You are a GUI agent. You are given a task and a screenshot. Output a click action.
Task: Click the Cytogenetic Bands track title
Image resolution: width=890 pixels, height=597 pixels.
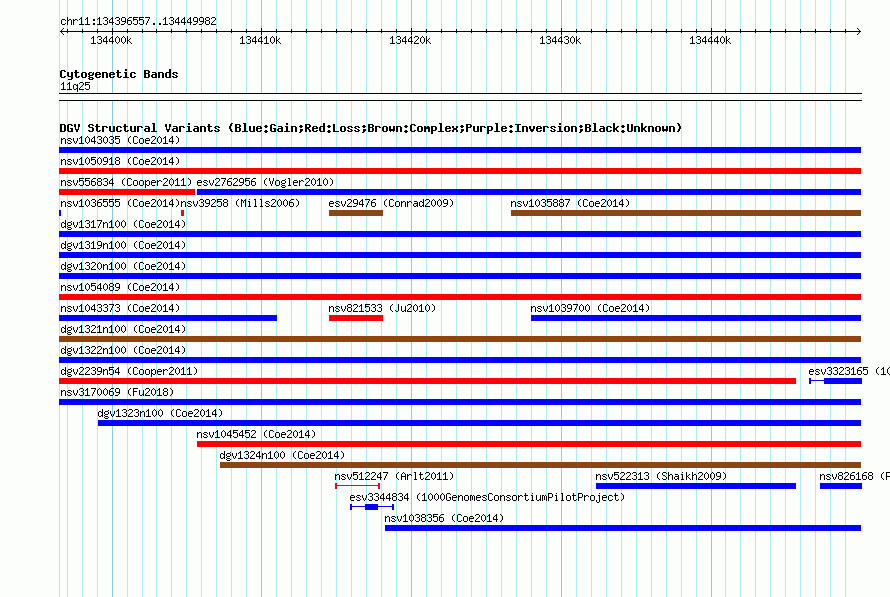point(119,74)
